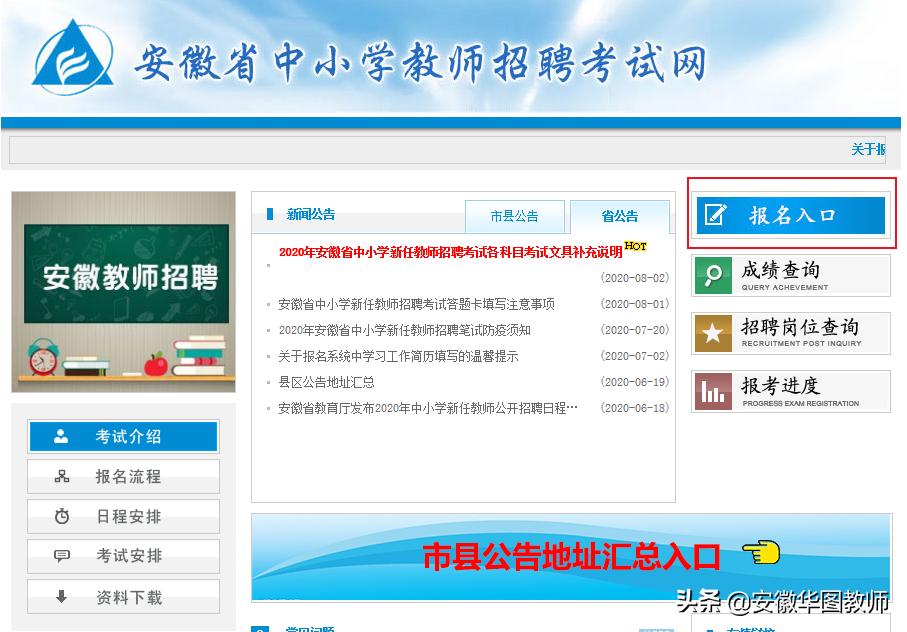Click the download arrow icon on 资料下载
Viewport: 907px width, 632px height.
coord(61,595)
